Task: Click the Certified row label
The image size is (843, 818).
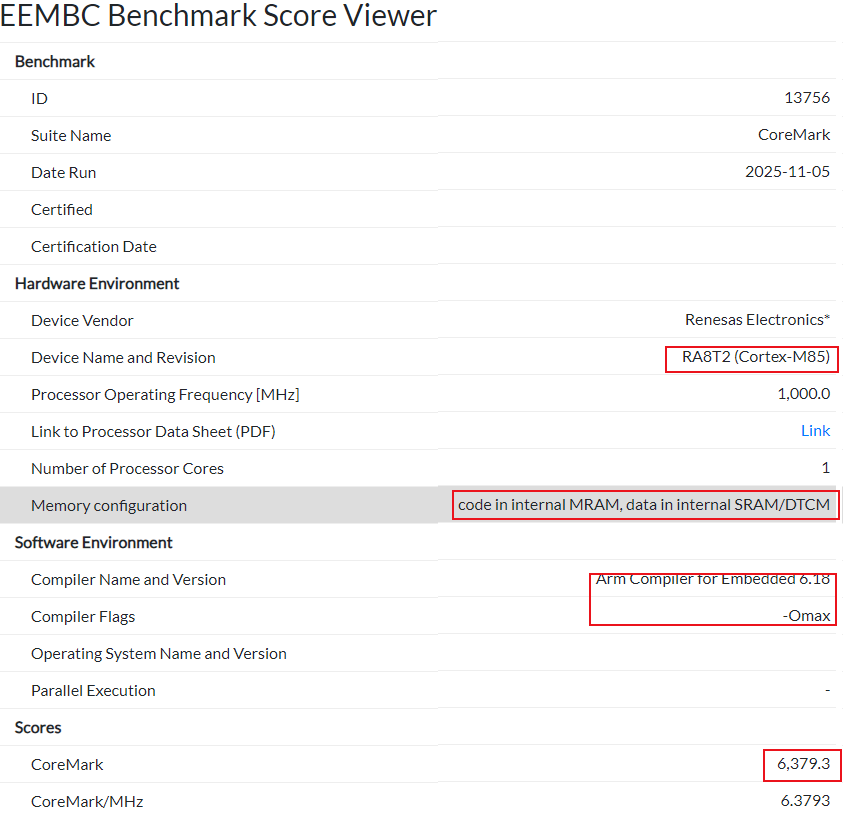Action: 62,210
